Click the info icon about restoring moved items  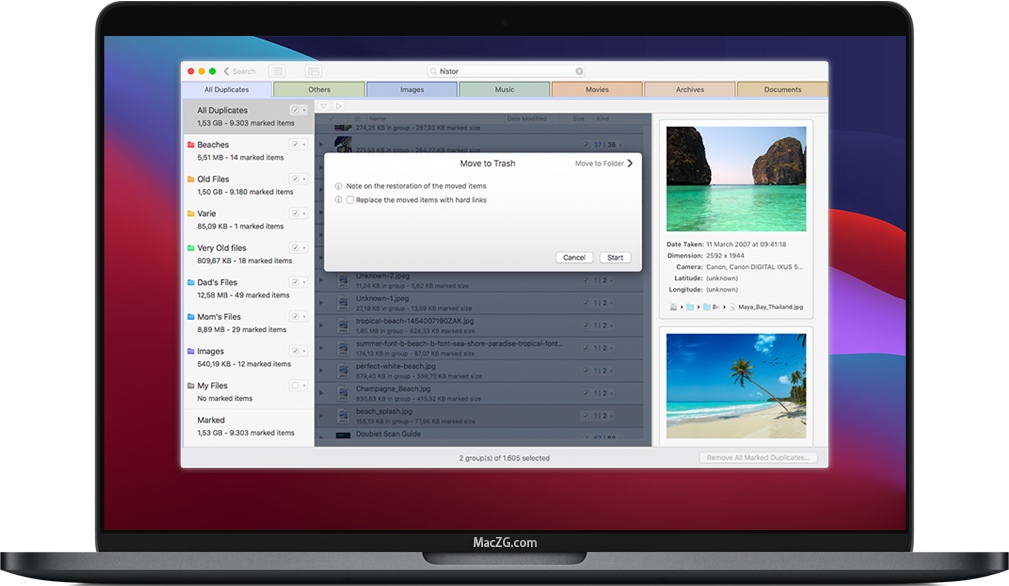tap(337, 185)
